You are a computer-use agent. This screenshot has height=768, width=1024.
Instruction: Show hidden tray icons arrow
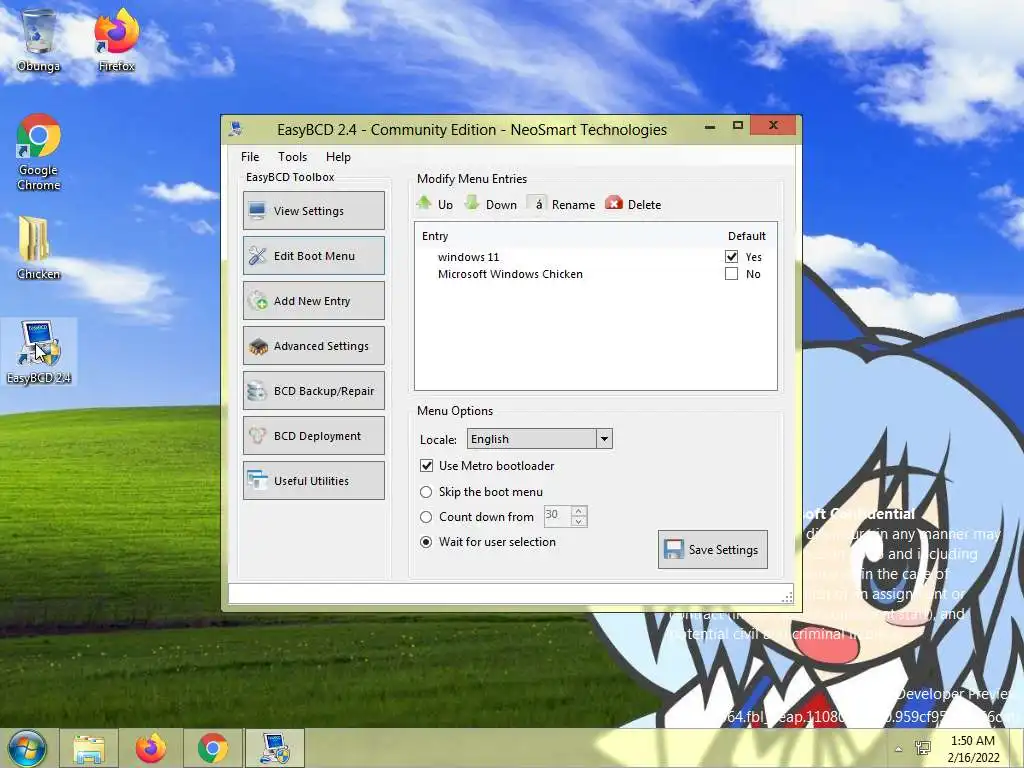pyautogui.click(x=899, y=749)
